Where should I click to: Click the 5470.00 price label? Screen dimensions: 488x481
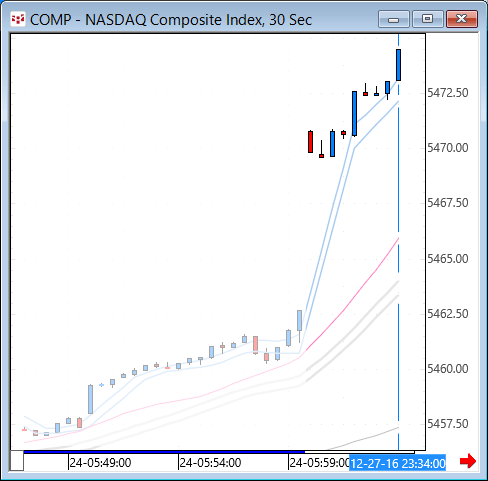[448, 148]
